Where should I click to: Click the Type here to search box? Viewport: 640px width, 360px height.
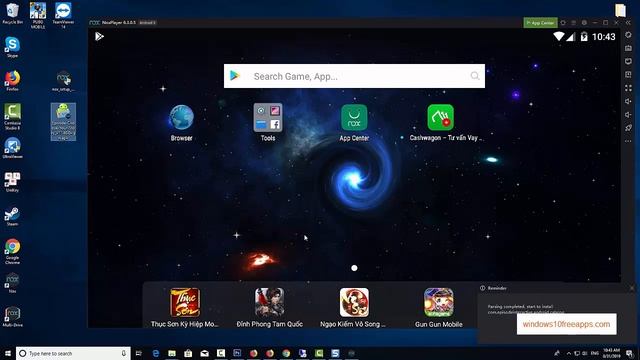pyautogui.click(x=73, y=353)
